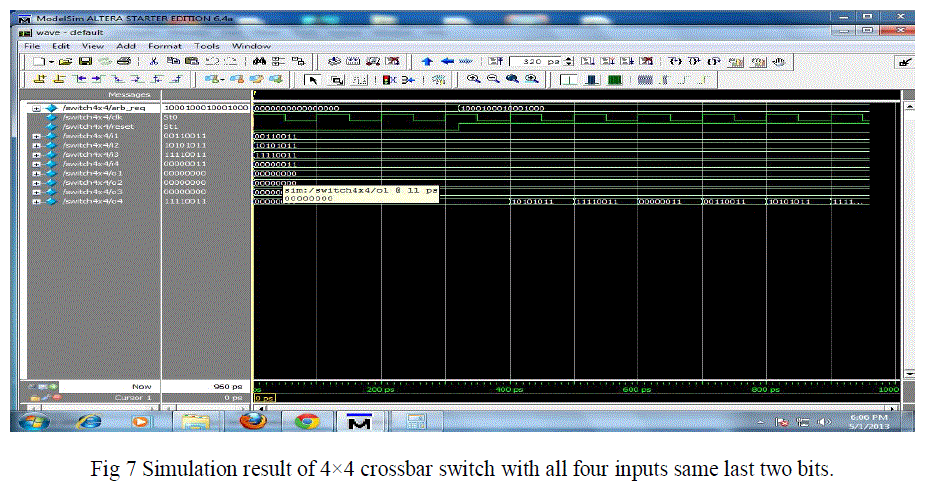
Task: Click the blue up arrow toolbar icon
Action: tap(426, 62)
